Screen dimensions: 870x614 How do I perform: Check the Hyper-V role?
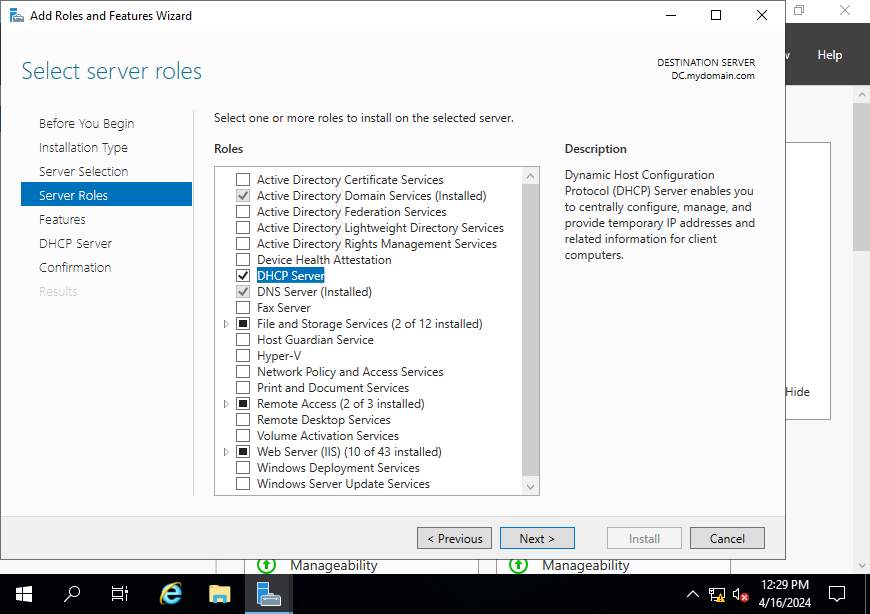243,356
